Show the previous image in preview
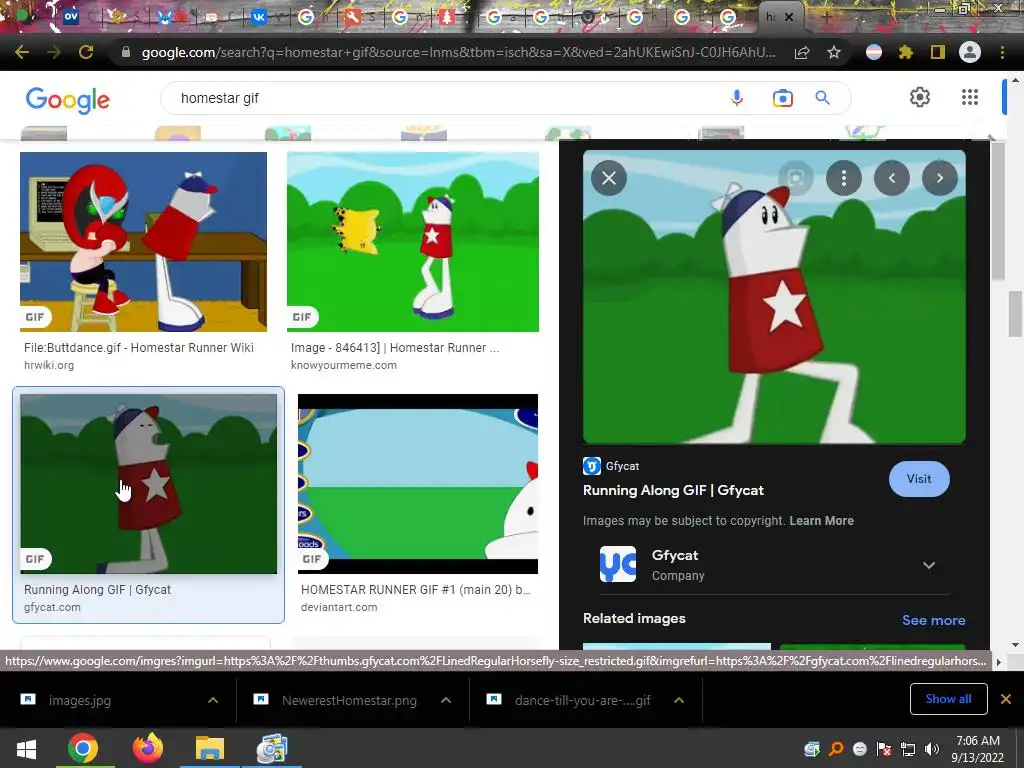Image resolution: width=1024 pixels, height=768 pixels. (x=891, y=178)
